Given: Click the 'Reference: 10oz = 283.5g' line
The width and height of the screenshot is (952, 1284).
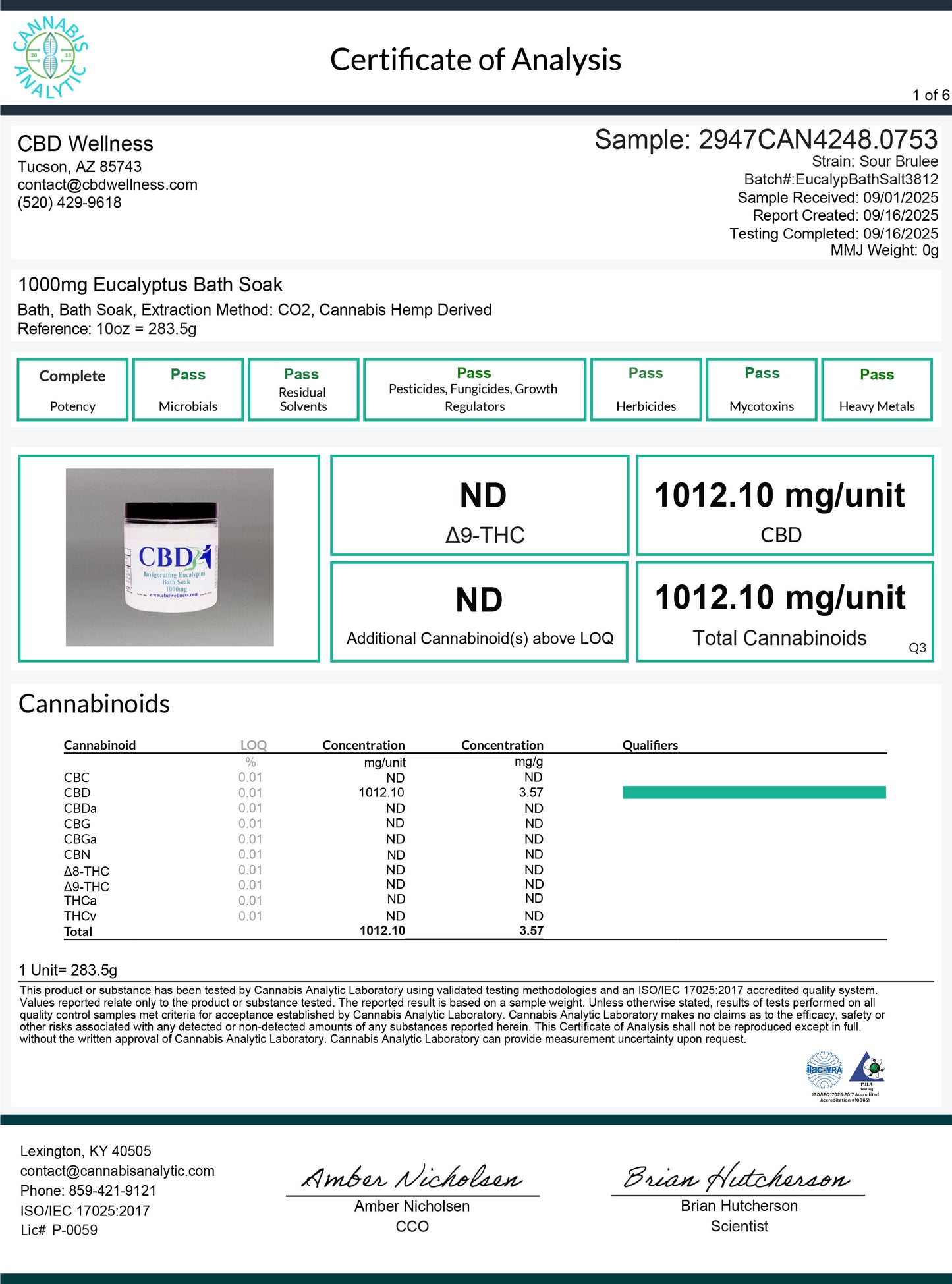Looking at the screenshot, I should [x=107, y=329].
